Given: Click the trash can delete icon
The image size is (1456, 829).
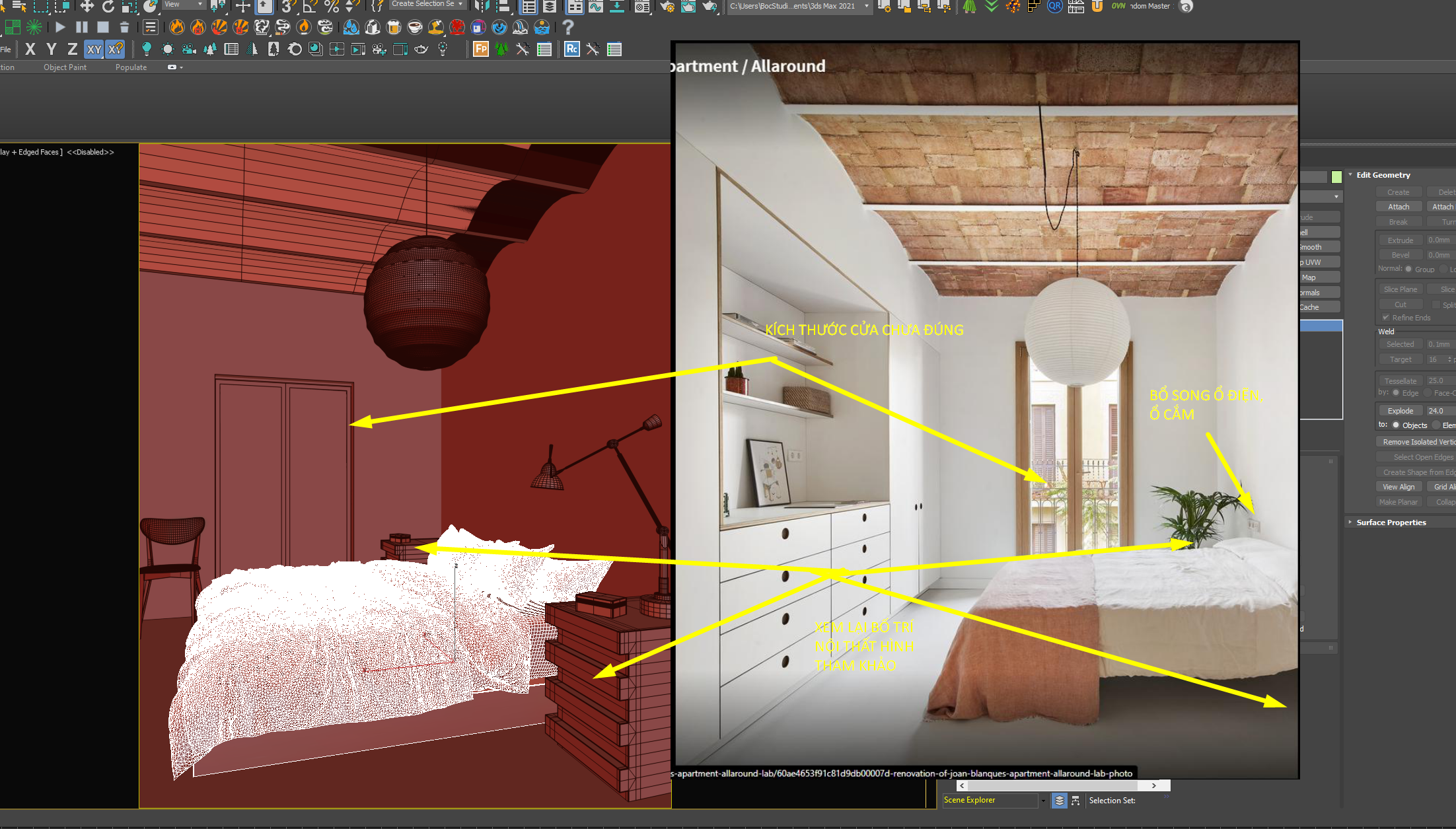Looking at the screenshot, I should point(124,27).
